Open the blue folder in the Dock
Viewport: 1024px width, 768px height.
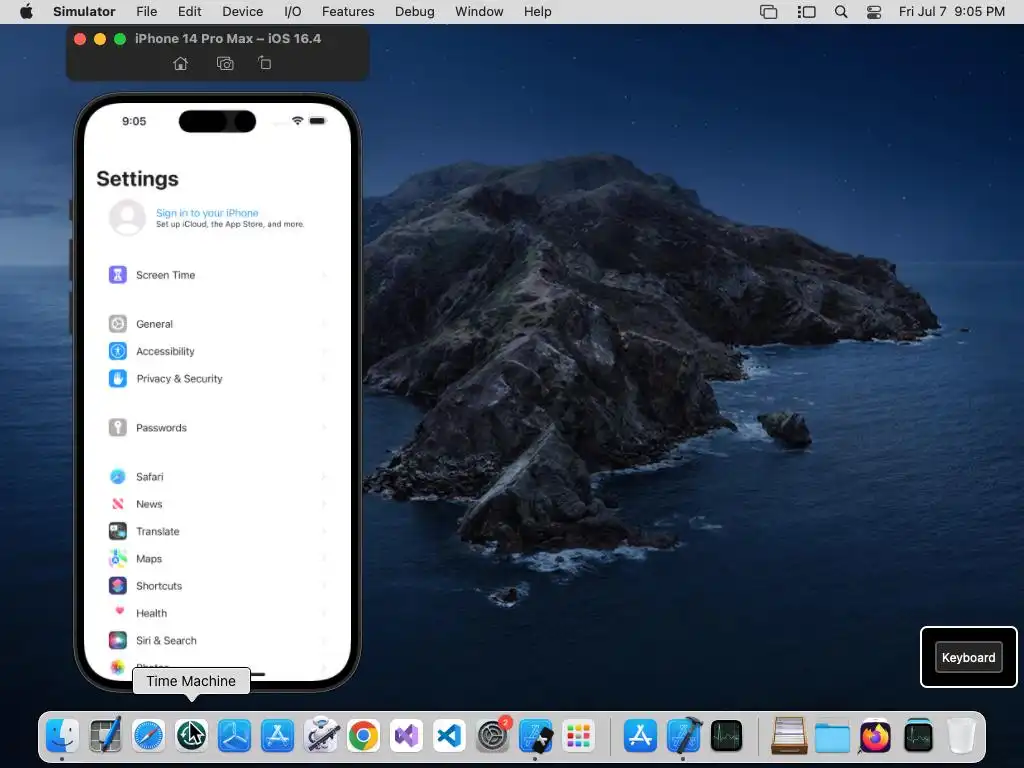click(x=832, y=736)
